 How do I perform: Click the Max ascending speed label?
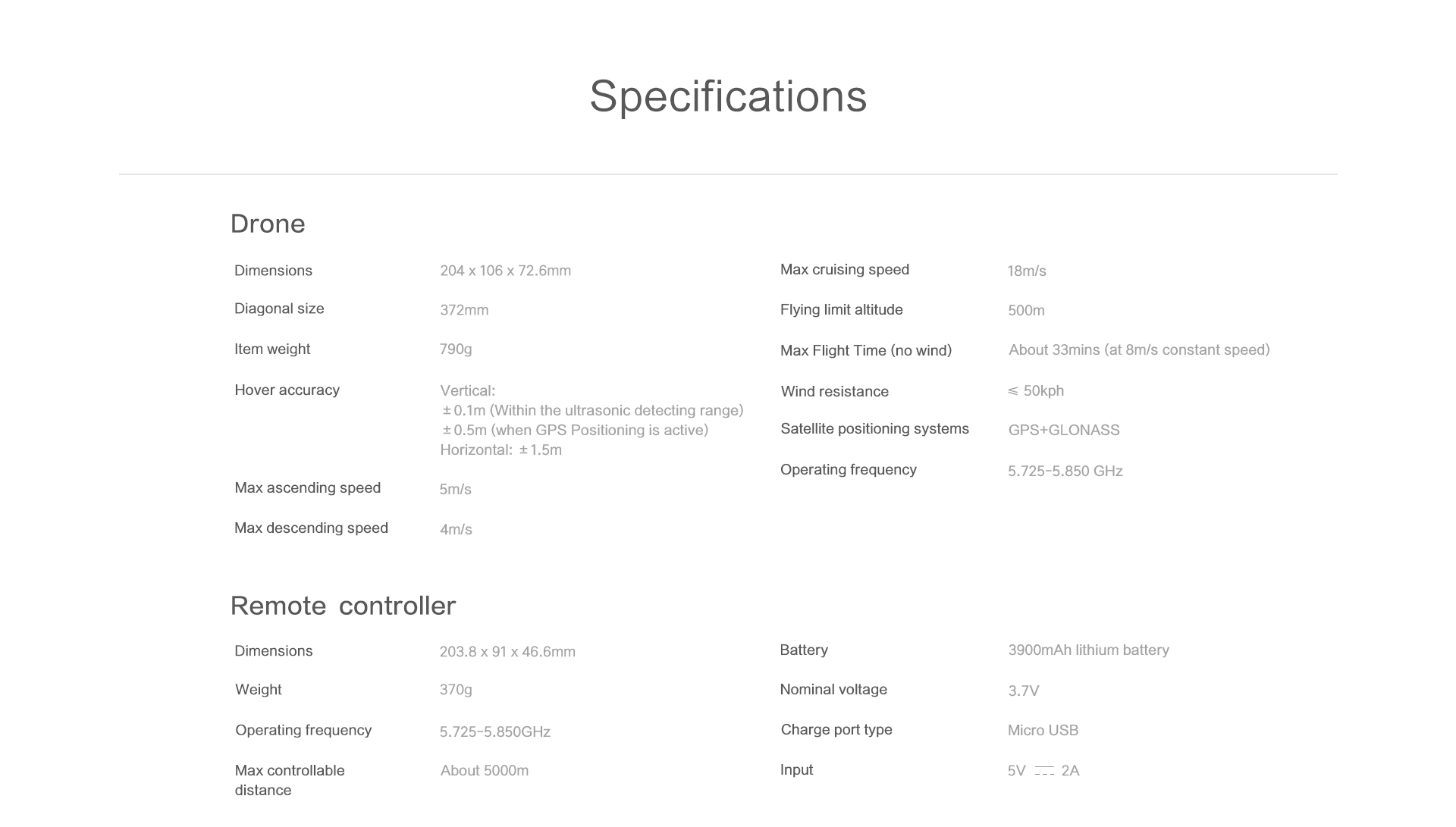pyautogui.click(x=307, y=487)
